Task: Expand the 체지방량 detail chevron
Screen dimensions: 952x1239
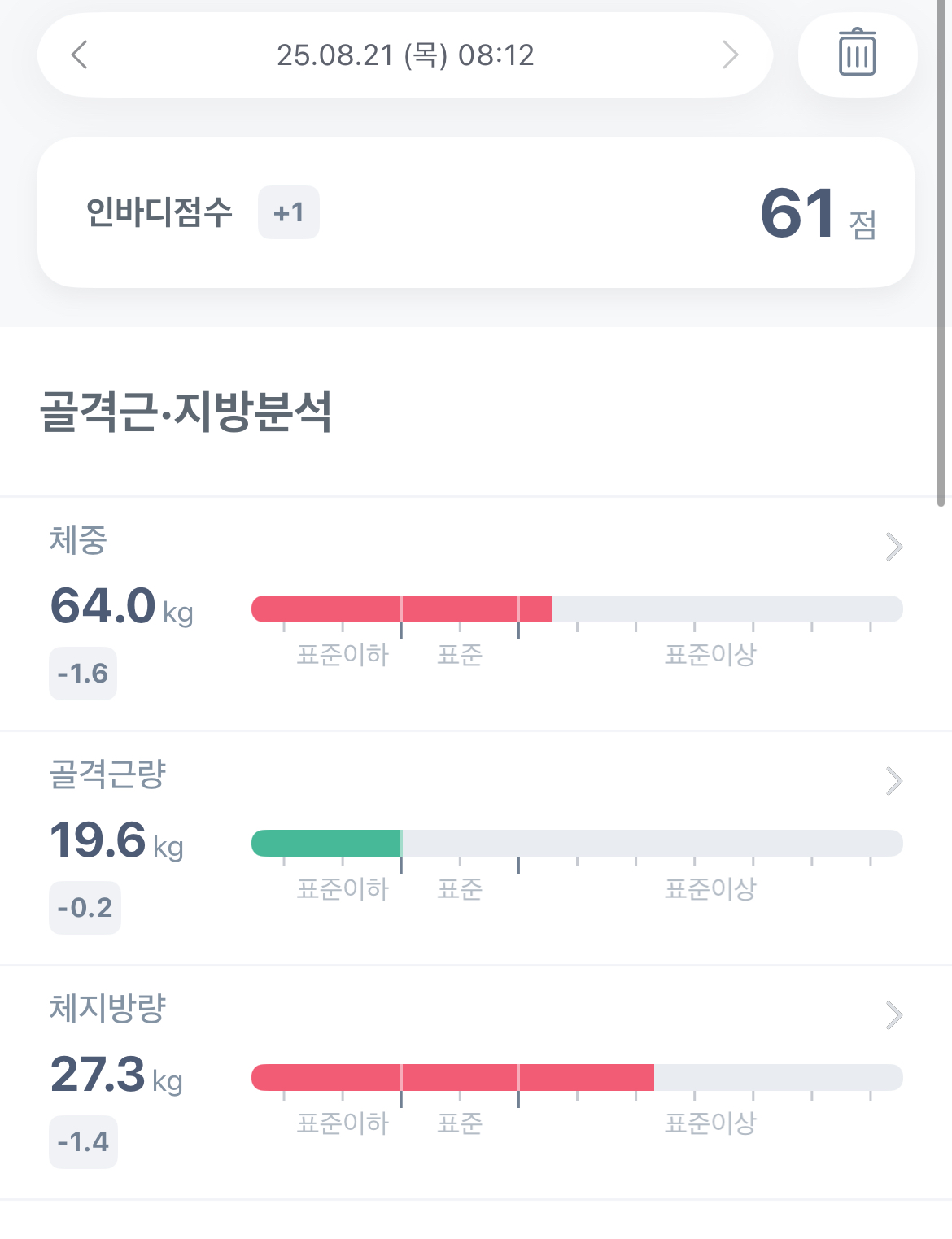Action: [x=893, y=1015]
